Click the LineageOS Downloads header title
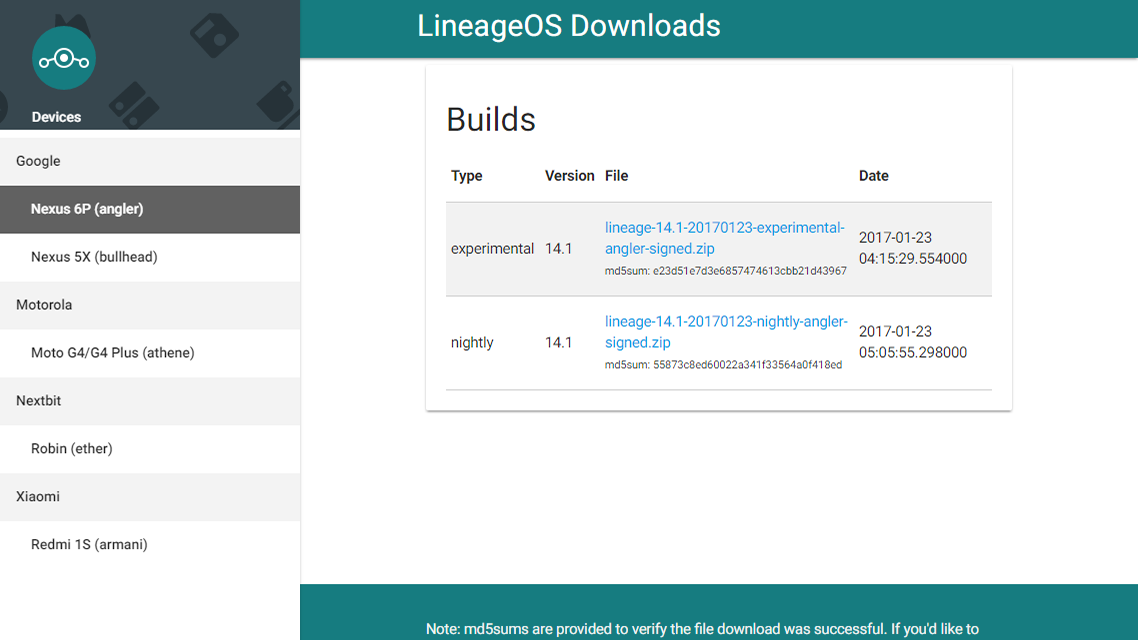The width and height of the screenshot is (1138, 640). click(568, 26)
